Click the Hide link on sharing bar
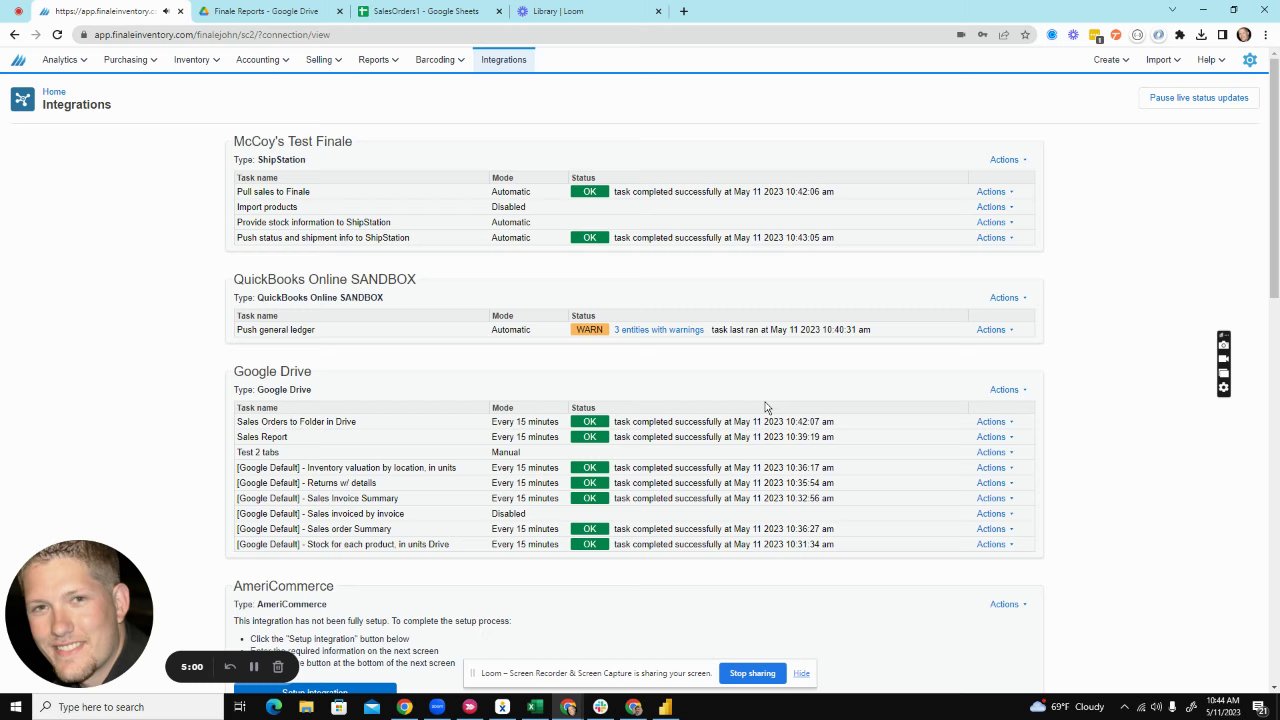Viewport: 1280px width, 720px height. point(801,674)
